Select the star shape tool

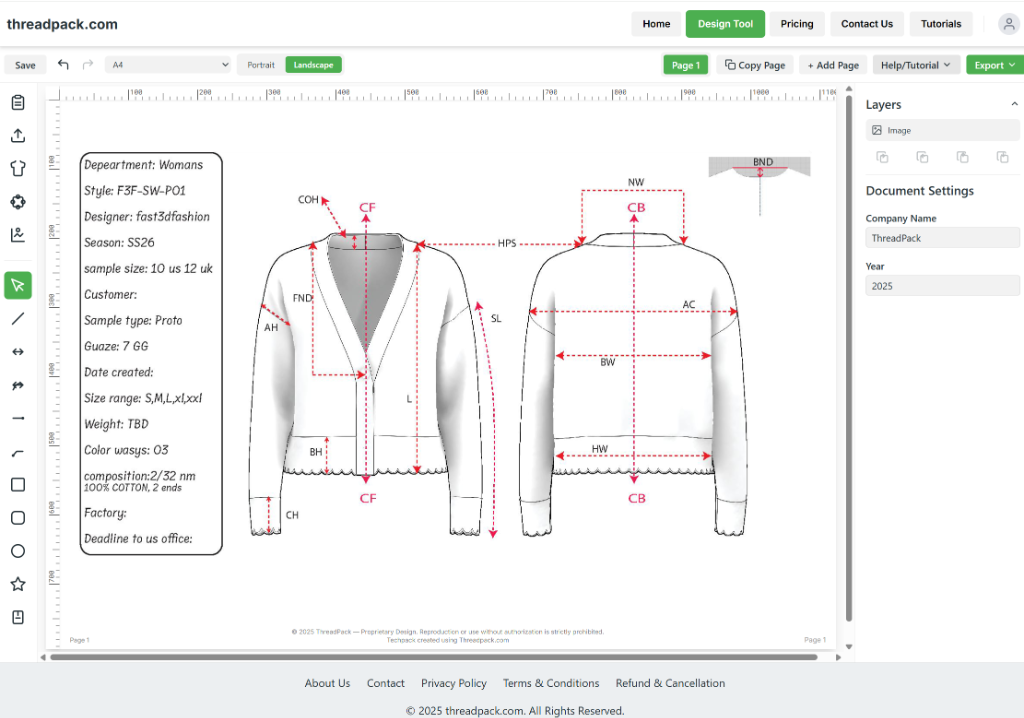[x=18, y=584]
